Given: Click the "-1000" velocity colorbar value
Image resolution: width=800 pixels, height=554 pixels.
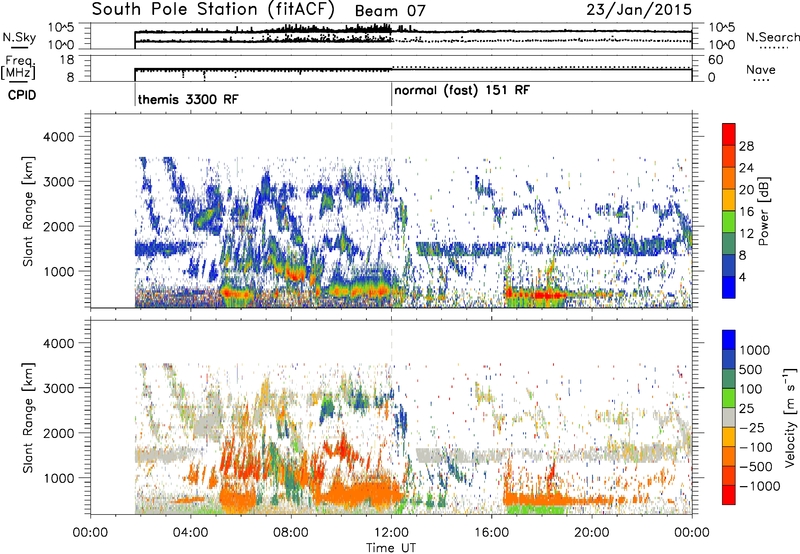Looking at the screenshot, I should (x=759, y=486).
